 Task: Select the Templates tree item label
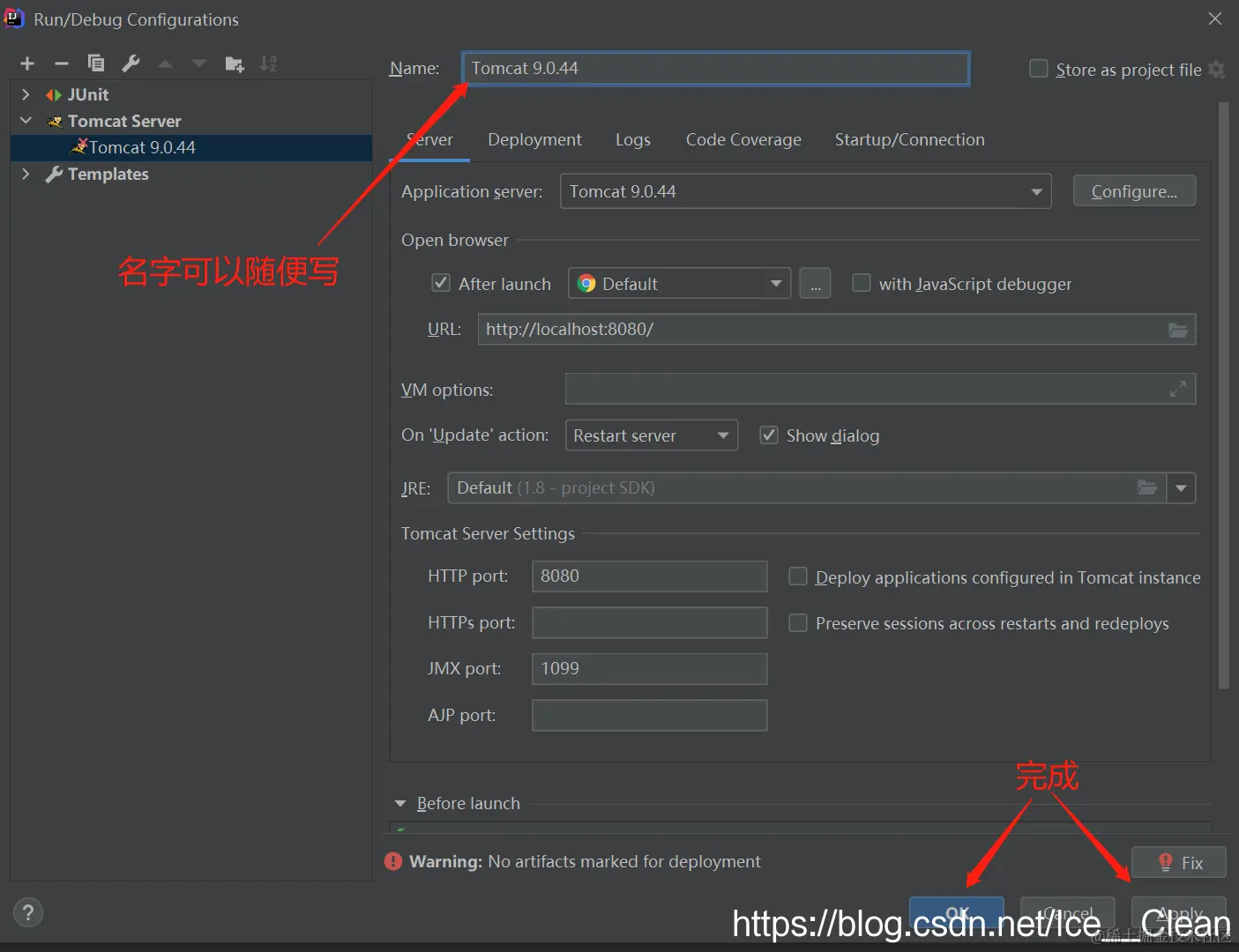tap(108, 174)
